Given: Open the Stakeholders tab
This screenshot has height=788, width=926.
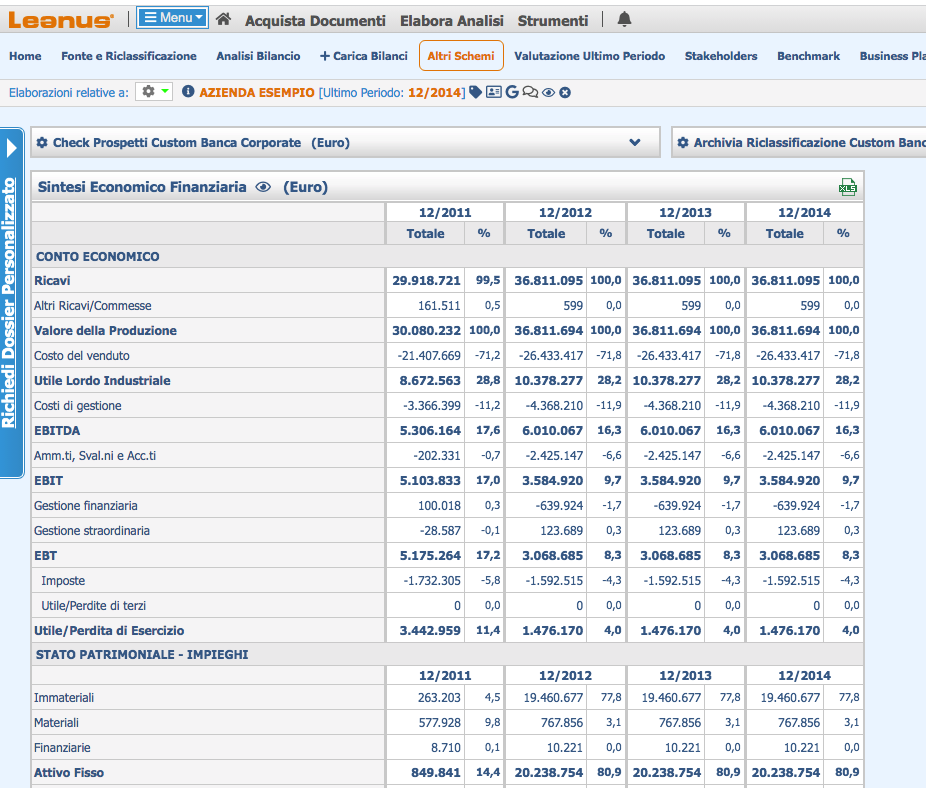Looking at the screenshot, I should tap(720, 56).
